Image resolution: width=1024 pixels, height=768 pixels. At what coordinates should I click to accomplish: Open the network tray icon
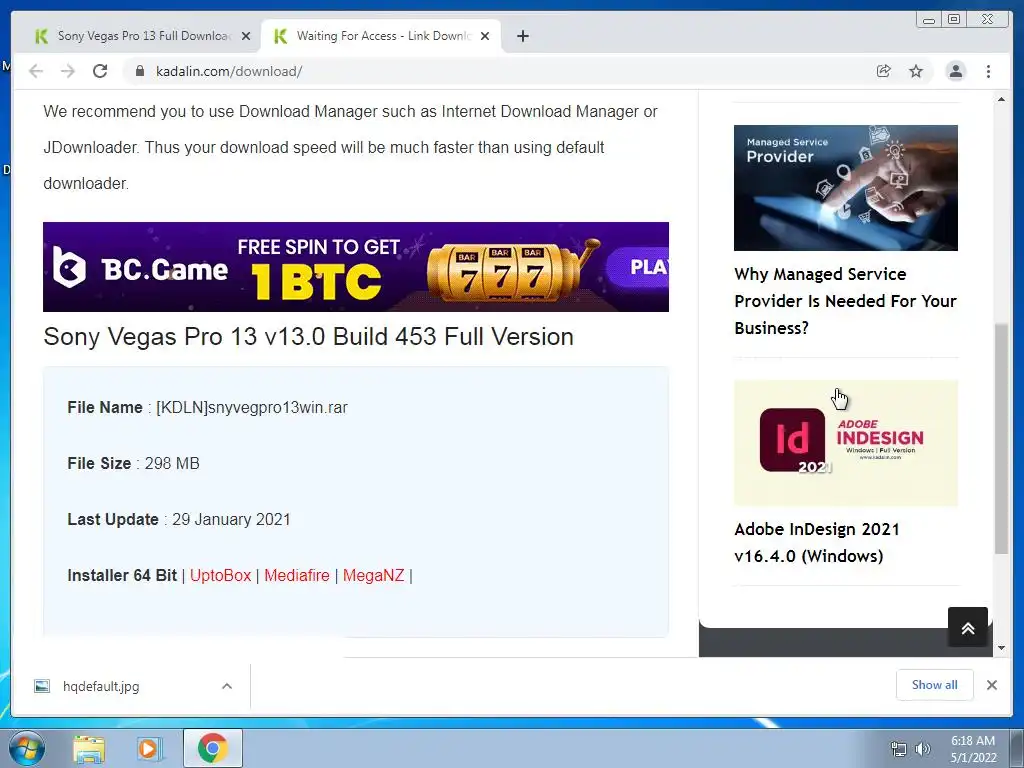[899, 750]
